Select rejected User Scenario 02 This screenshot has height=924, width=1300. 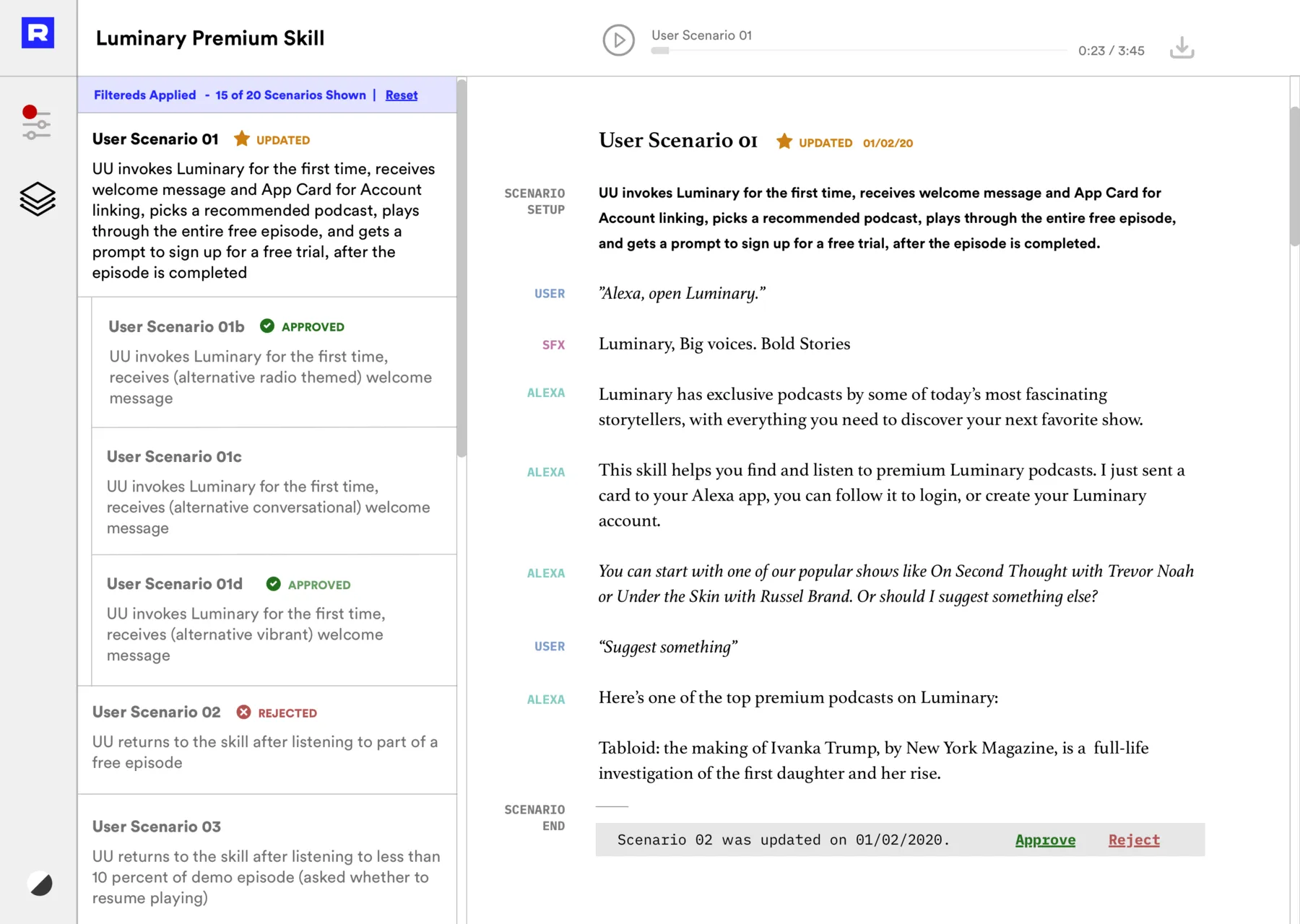[267, 740]
